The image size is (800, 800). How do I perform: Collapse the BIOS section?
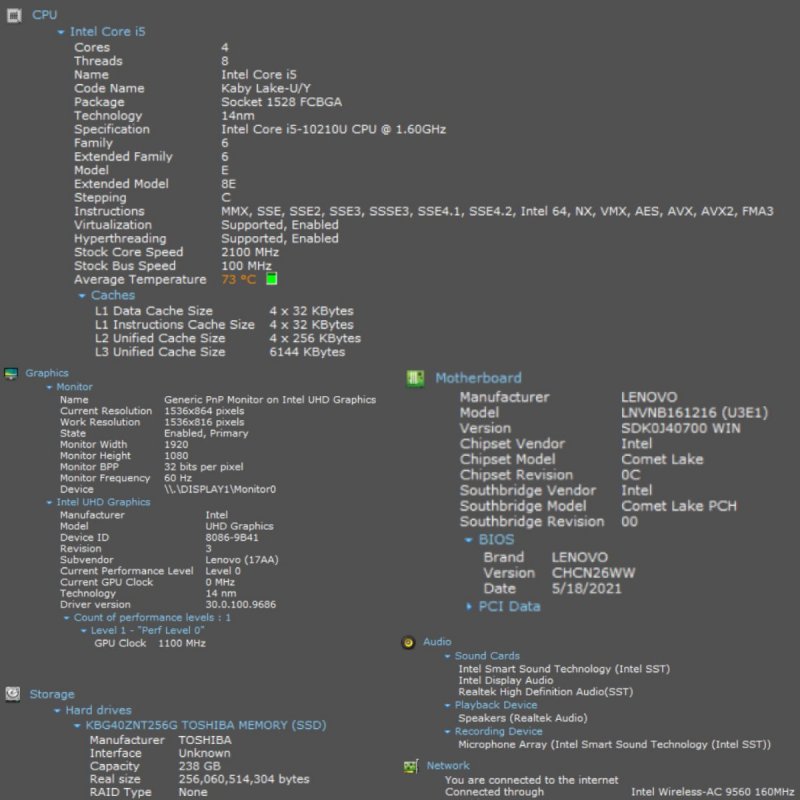[469, 540]
